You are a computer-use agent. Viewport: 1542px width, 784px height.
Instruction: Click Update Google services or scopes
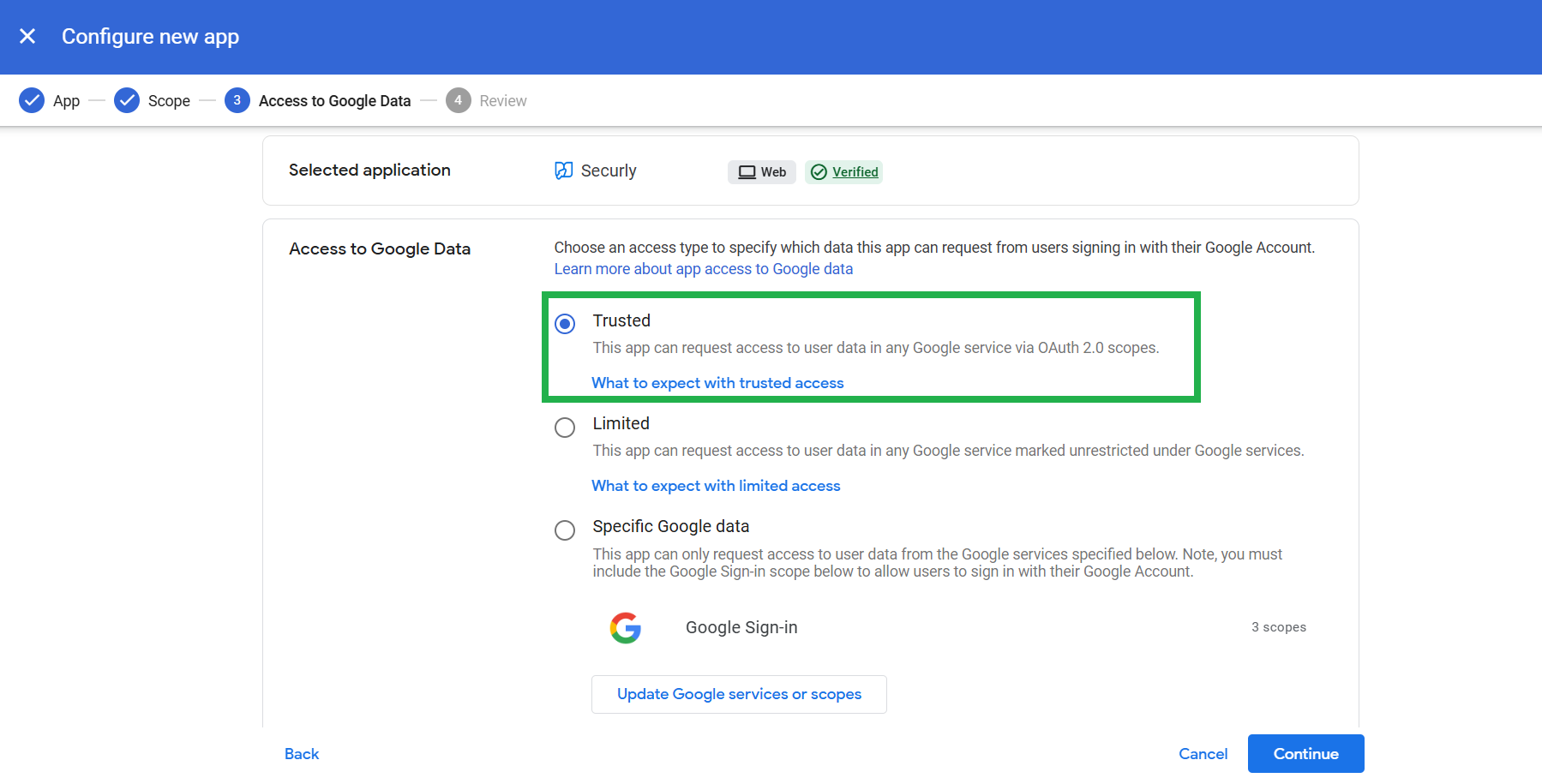point(739,694)
